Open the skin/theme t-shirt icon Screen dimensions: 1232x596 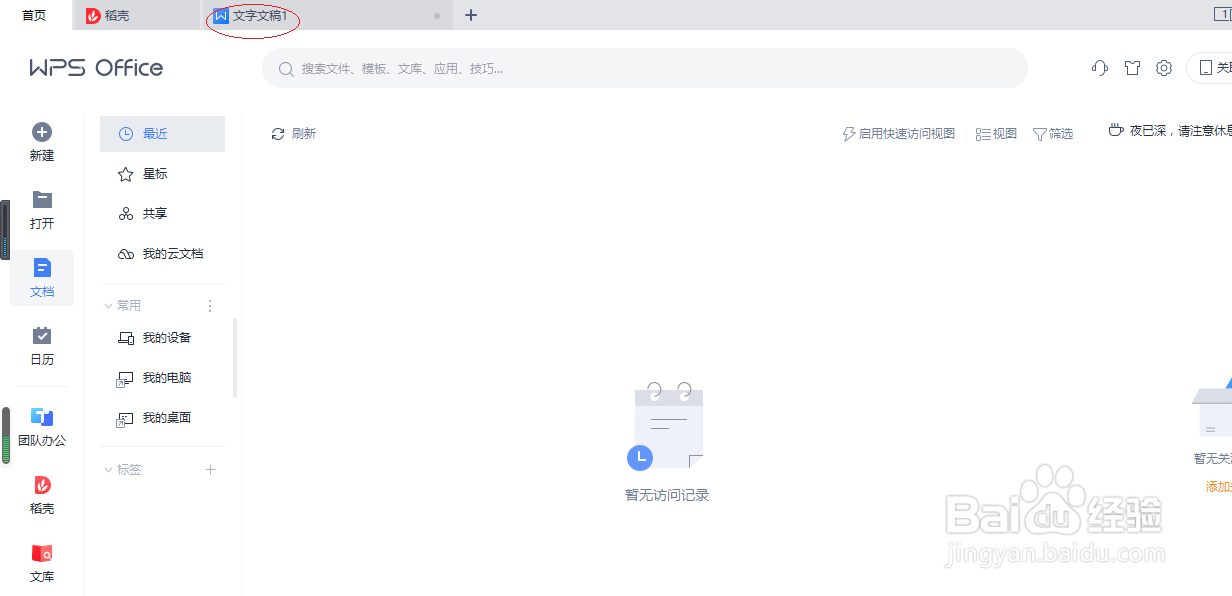[1131, 68]
